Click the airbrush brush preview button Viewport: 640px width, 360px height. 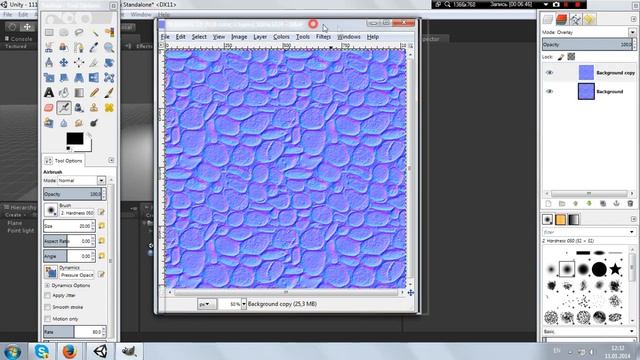coord(51,210)
